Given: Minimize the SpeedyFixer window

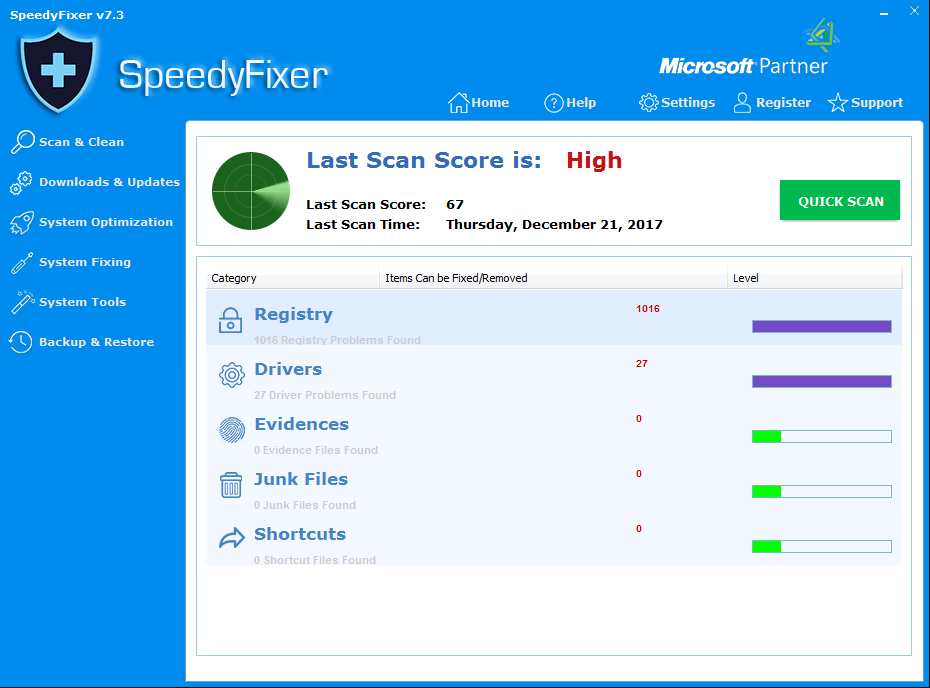Looking at the screenshot, I should 884,14.
